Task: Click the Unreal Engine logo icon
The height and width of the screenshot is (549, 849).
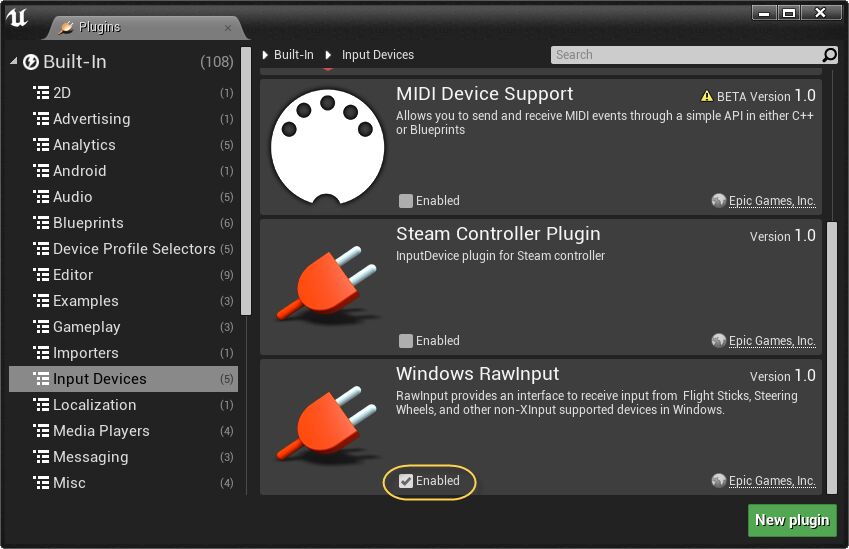Action: [17, 19]
